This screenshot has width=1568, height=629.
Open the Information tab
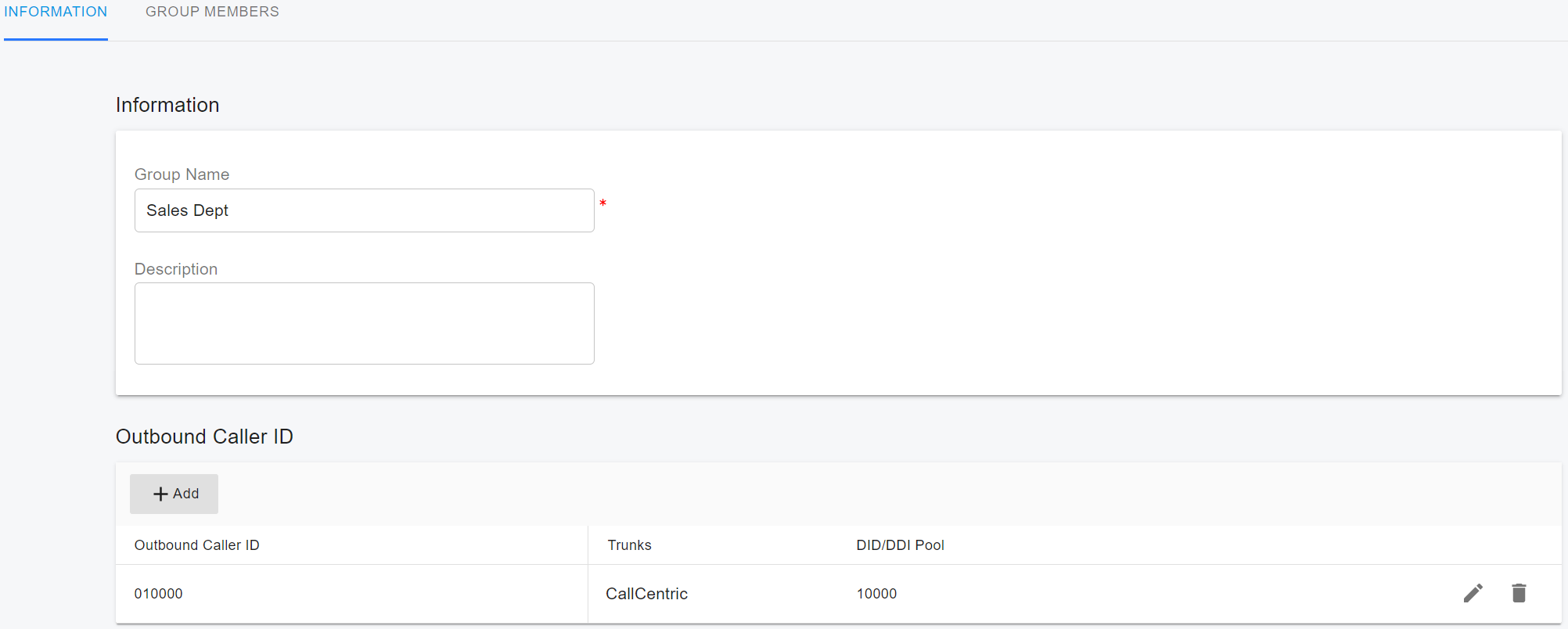pyautogui.click(x=56, y=13)
